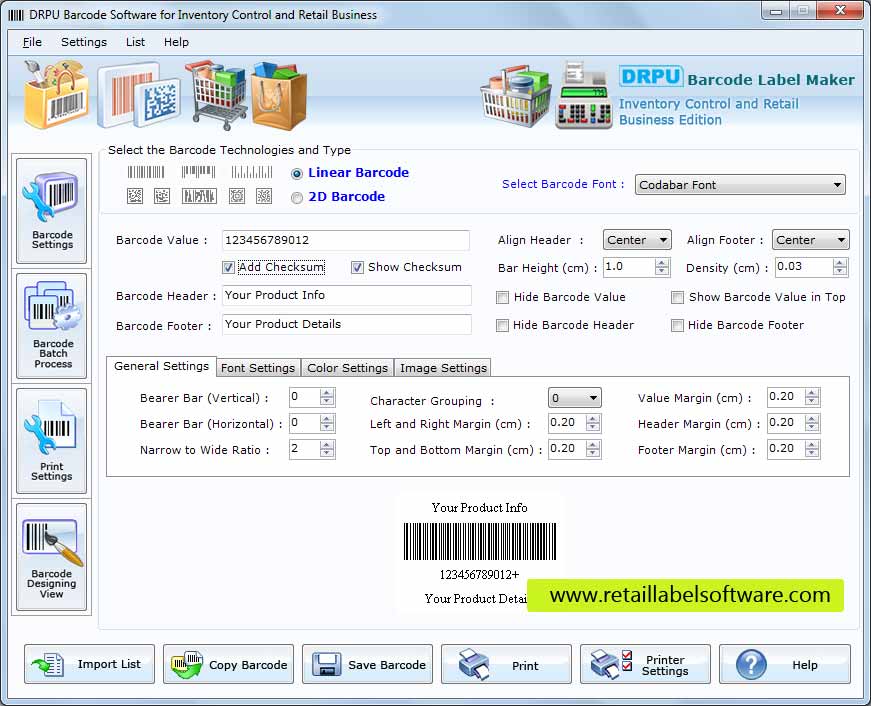The image size is (871, 706).
Task: Uncheck Add Checksum checkbox
Action: (x=228, y=268)
